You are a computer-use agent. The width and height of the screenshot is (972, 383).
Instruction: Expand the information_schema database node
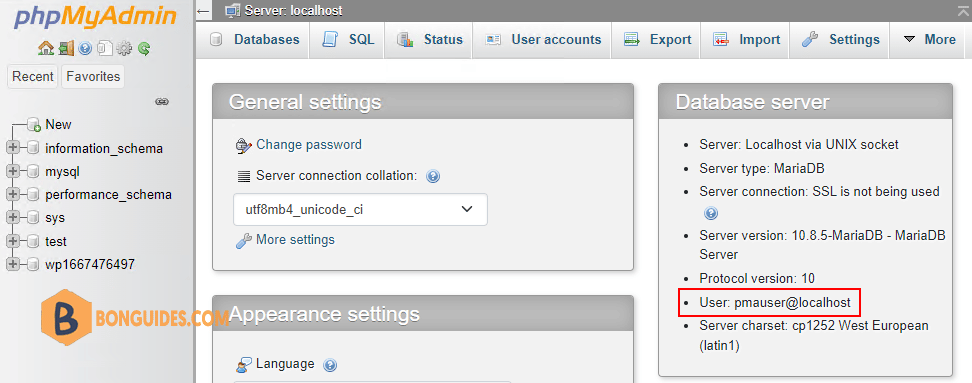[12, 148]
